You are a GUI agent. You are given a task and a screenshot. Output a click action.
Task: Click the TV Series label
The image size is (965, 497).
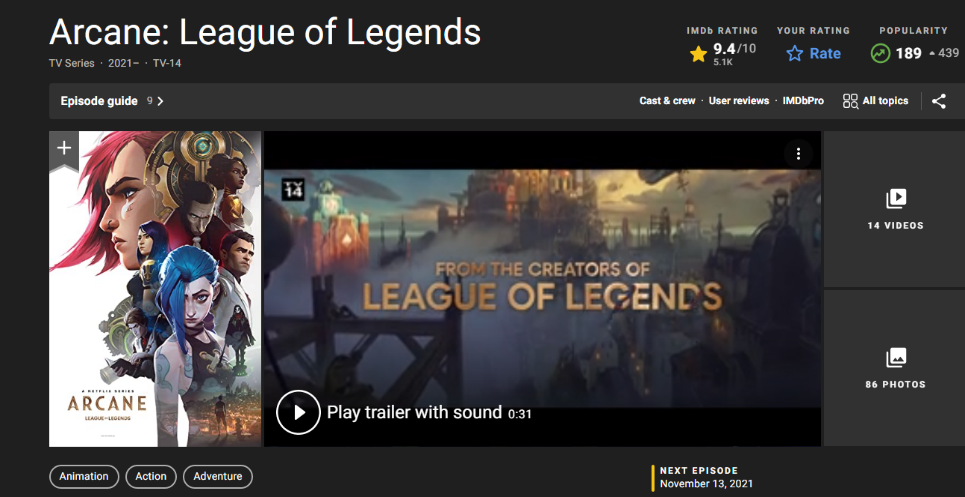click(x=72, y=63)
